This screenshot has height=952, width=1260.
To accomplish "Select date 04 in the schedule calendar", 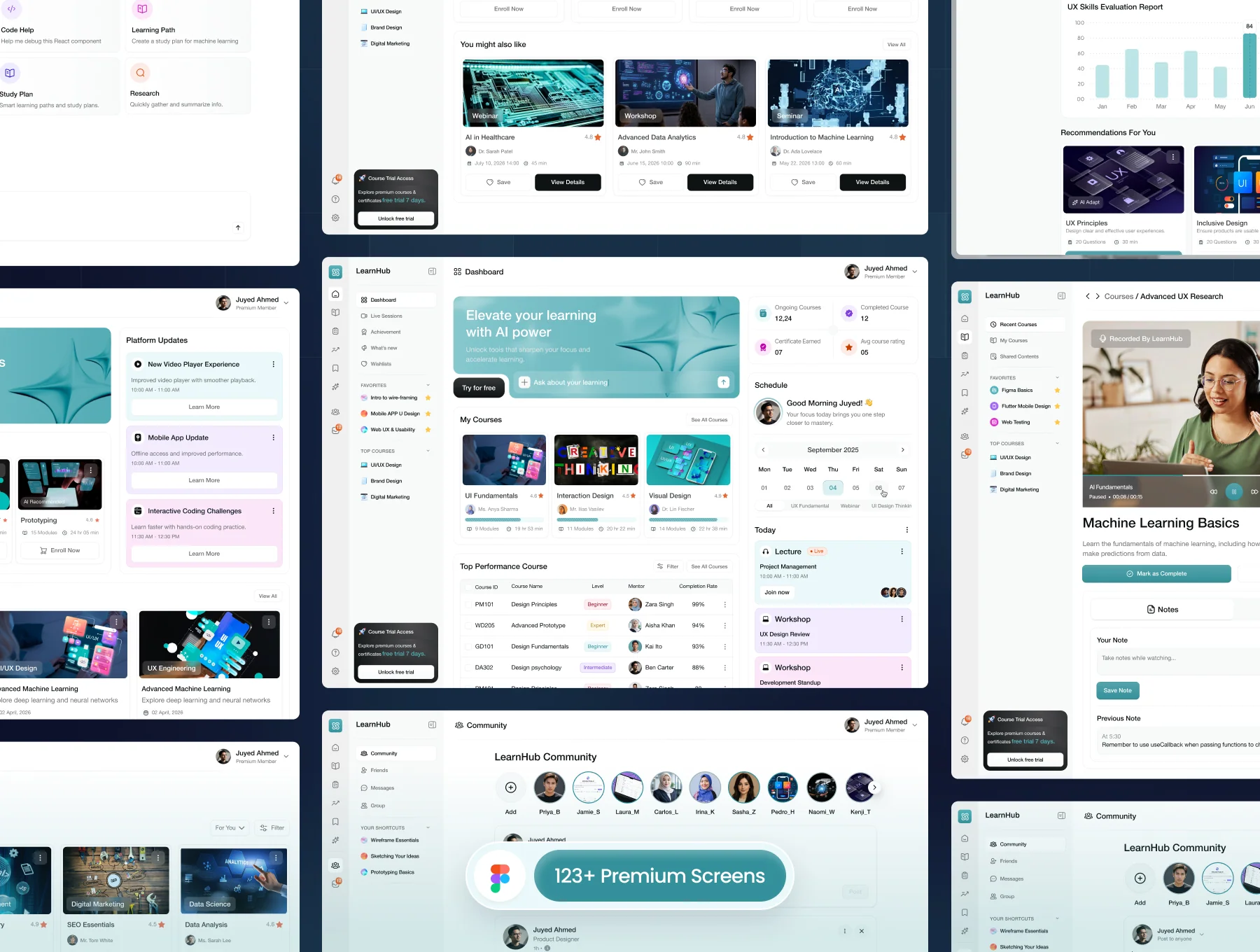I will coord(833,488).
